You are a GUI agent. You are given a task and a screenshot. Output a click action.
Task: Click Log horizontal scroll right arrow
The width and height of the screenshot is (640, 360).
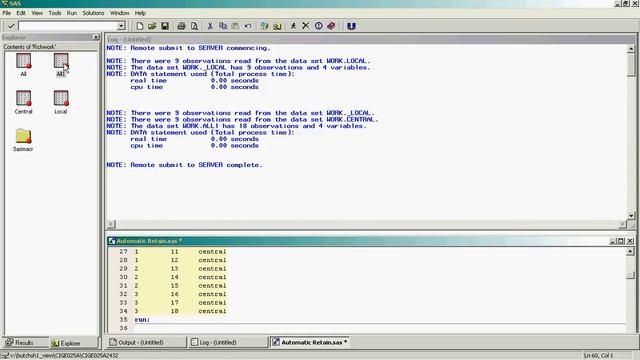(622, 224)
